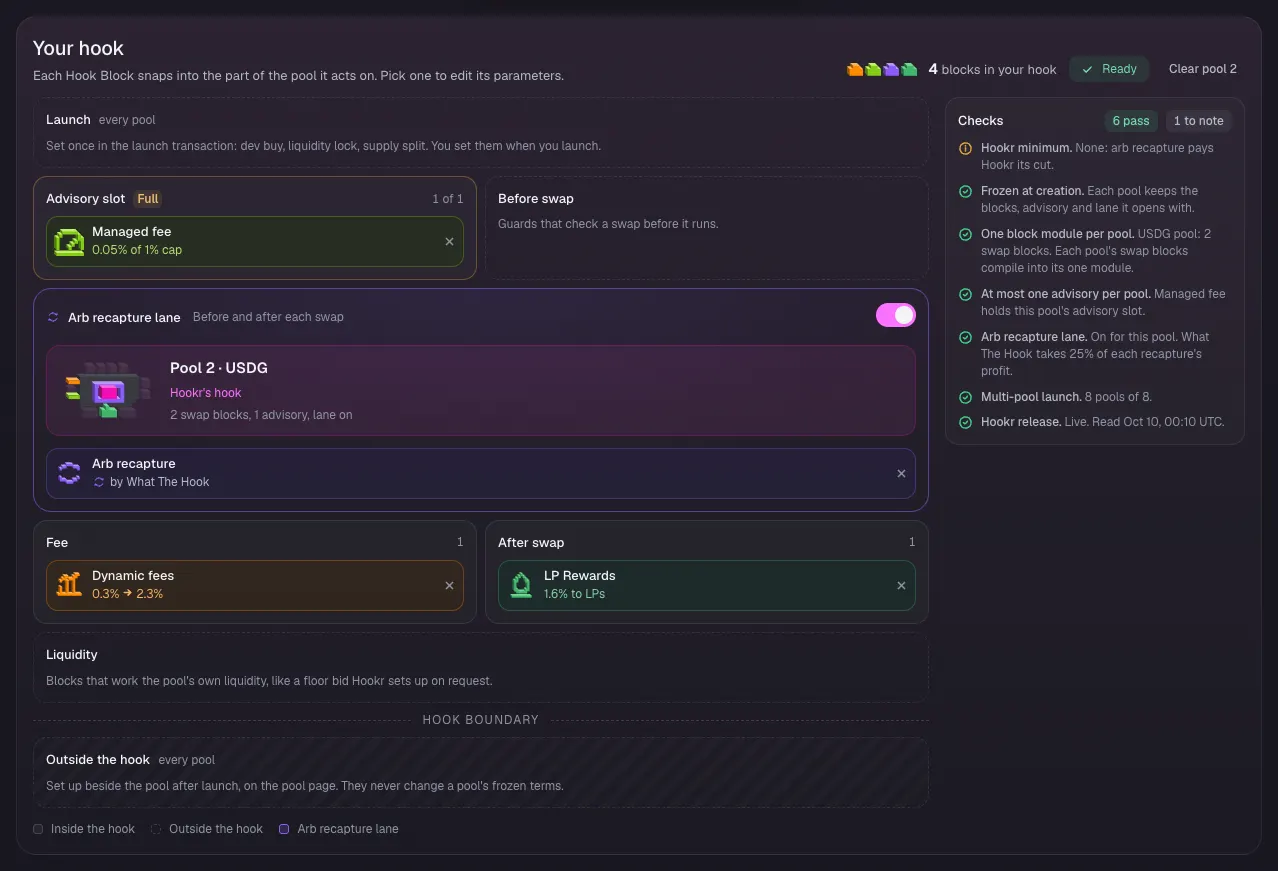Click the warning icon beside Hookr minimum
1278x871 pixels.
pos(965,148)
